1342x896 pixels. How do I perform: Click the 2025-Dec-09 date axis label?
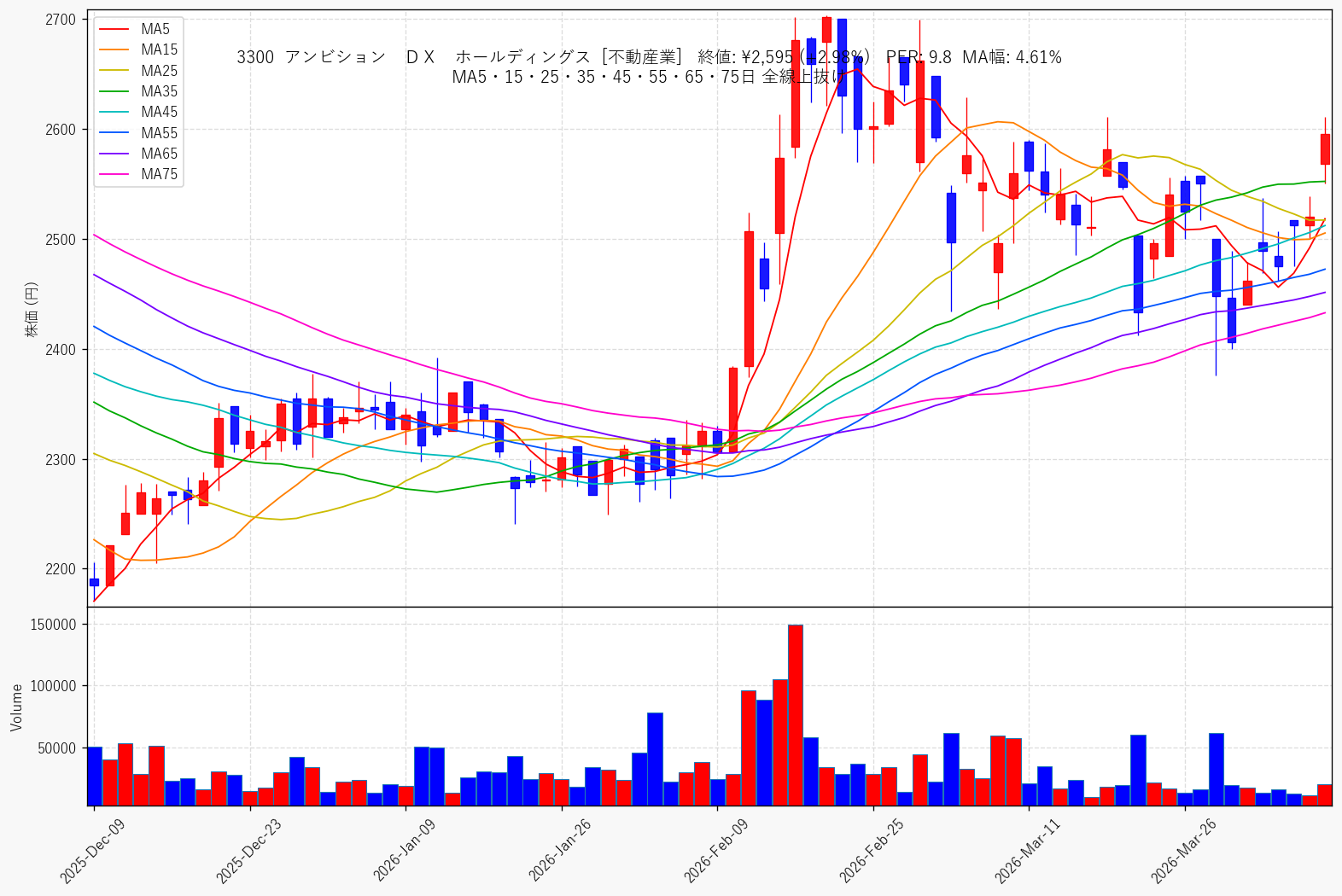(x=92, y=850)
